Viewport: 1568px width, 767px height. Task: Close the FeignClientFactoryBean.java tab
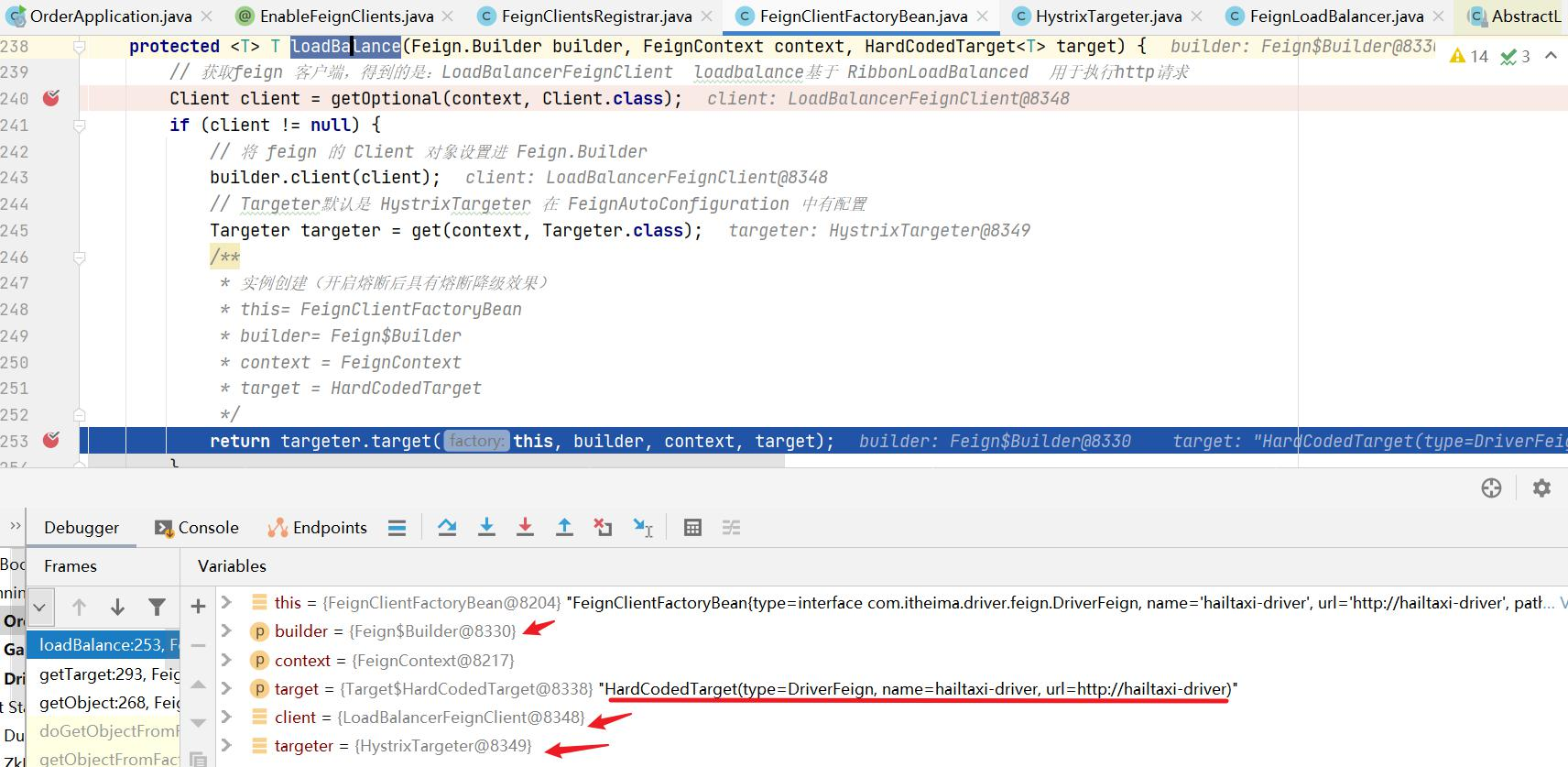(983, 16)
